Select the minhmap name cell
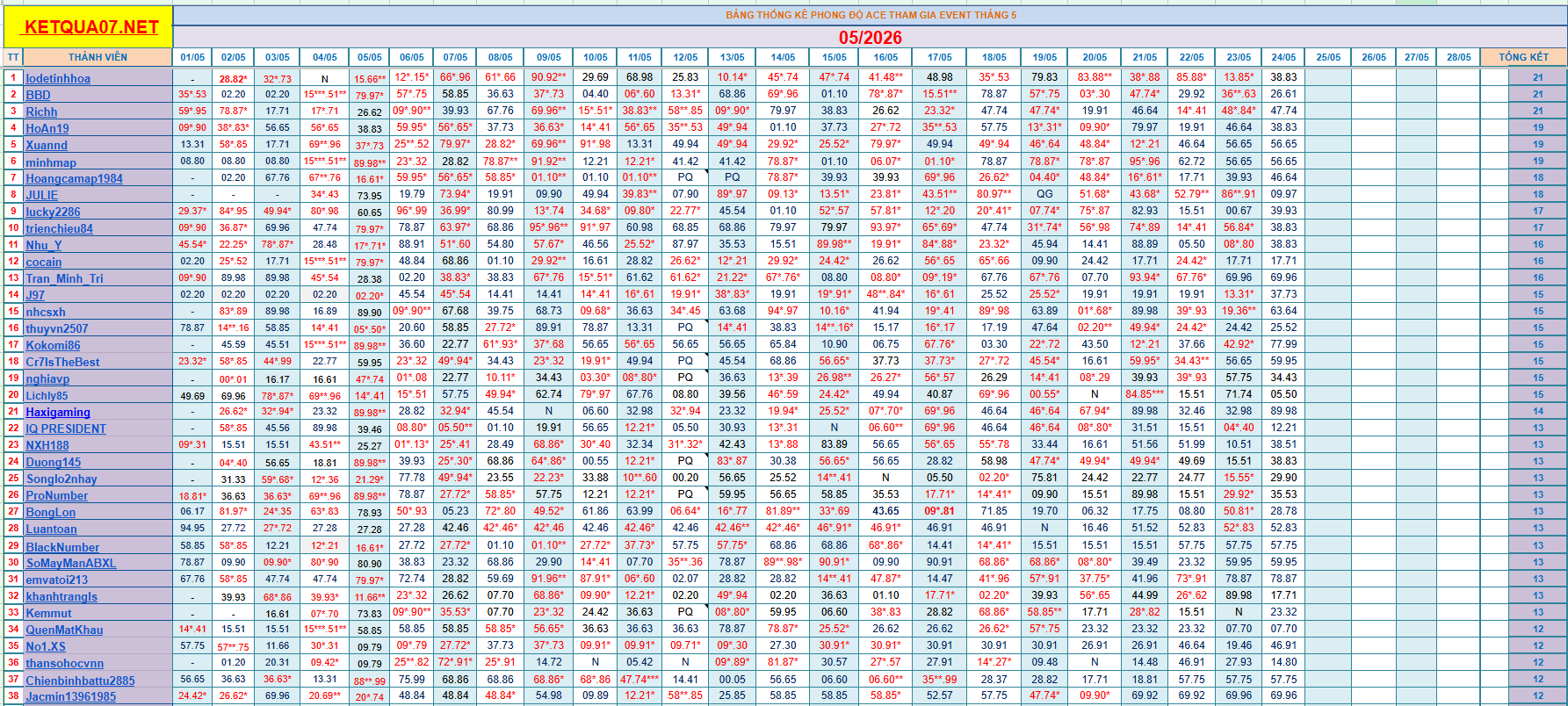This screenshot has height=706, width=1568. point(98,162)
